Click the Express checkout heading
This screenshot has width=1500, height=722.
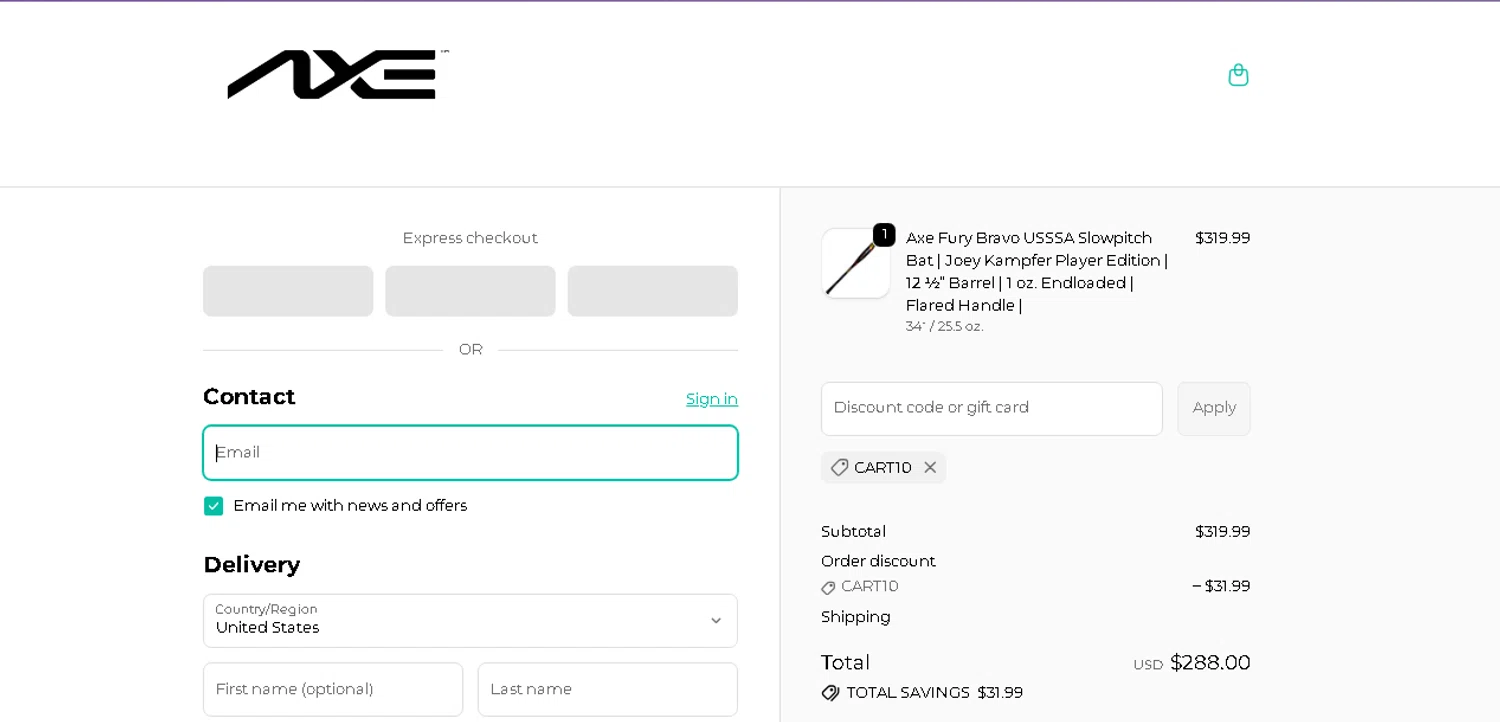pyautogui.click(x=470, y=238)
